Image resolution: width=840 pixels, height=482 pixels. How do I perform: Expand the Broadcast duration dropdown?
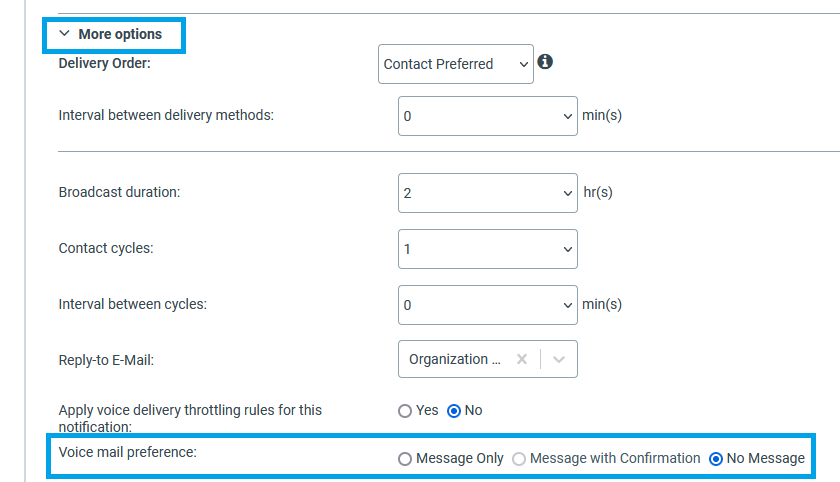click(487, 193)
